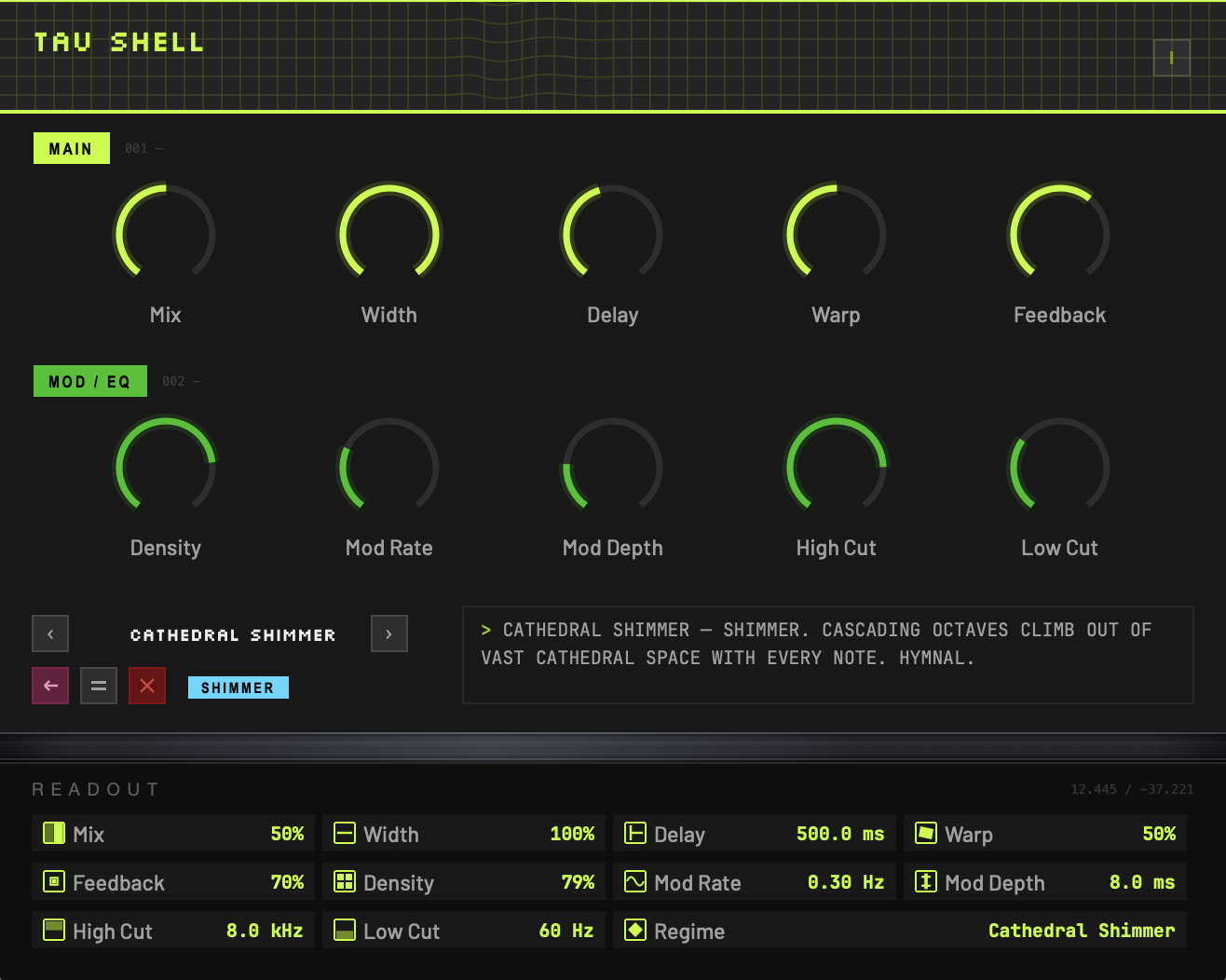
Task: Select the Delay readout icon
Action: click(635, 833)
